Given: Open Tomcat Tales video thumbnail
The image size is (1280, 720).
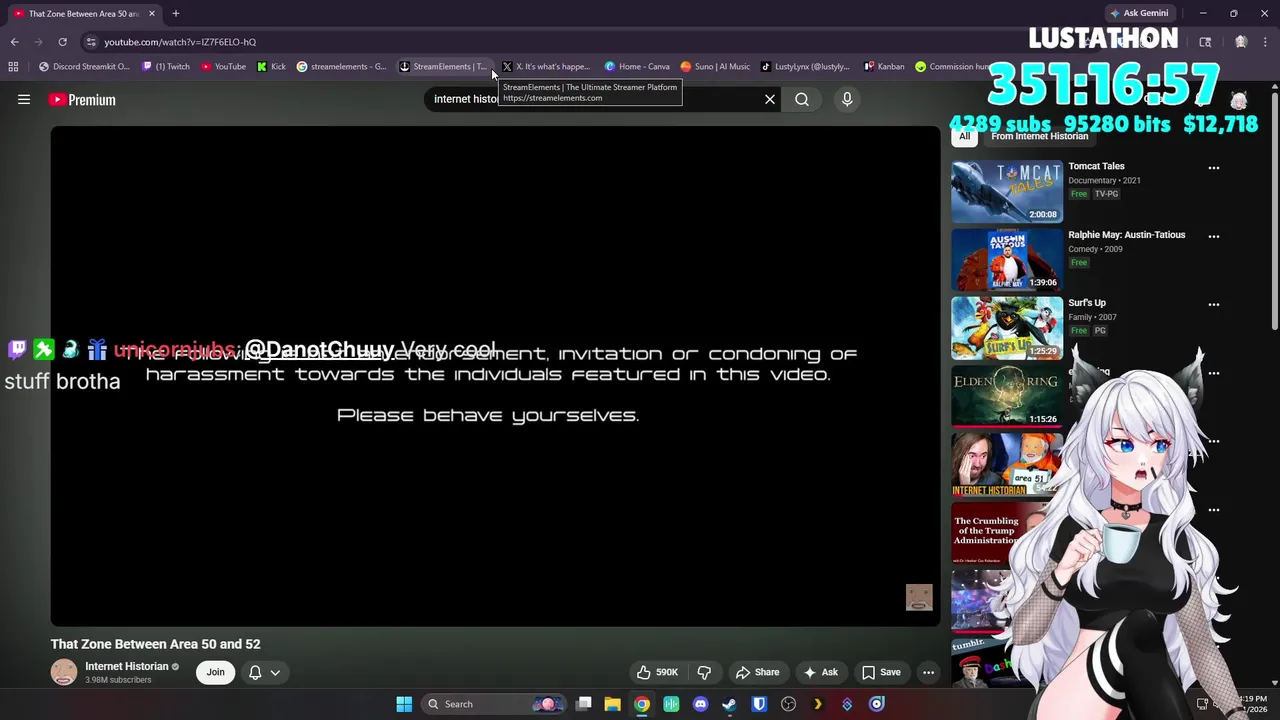Looking at the screenshot, I should coord(1007,191).
